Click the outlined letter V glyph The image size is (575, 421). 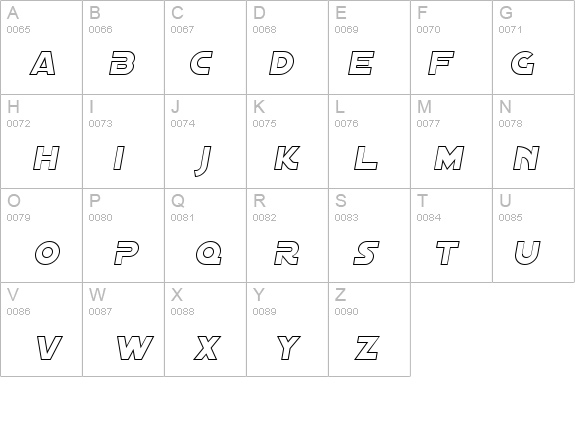[x=50, y=347]
